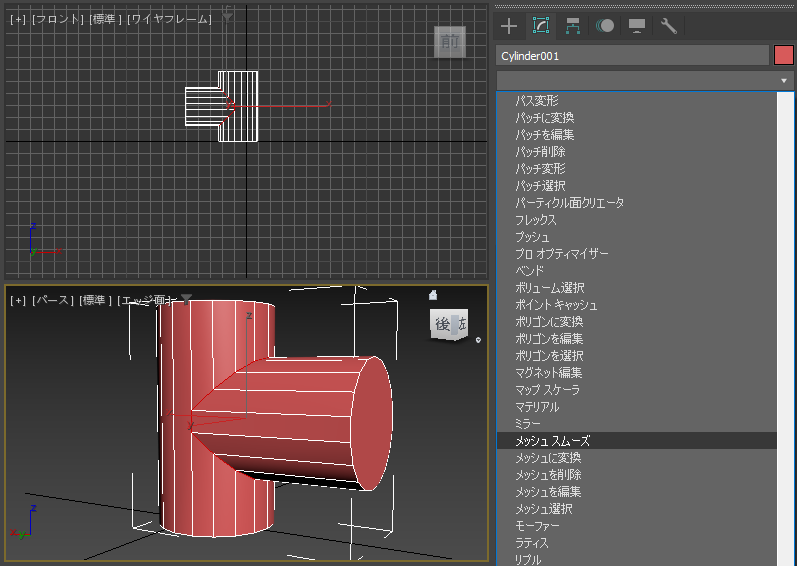Image resolution: width=797 pixels, height=566 pixels.
Task: Select パッチ削除 modifier
Action: 636,152
